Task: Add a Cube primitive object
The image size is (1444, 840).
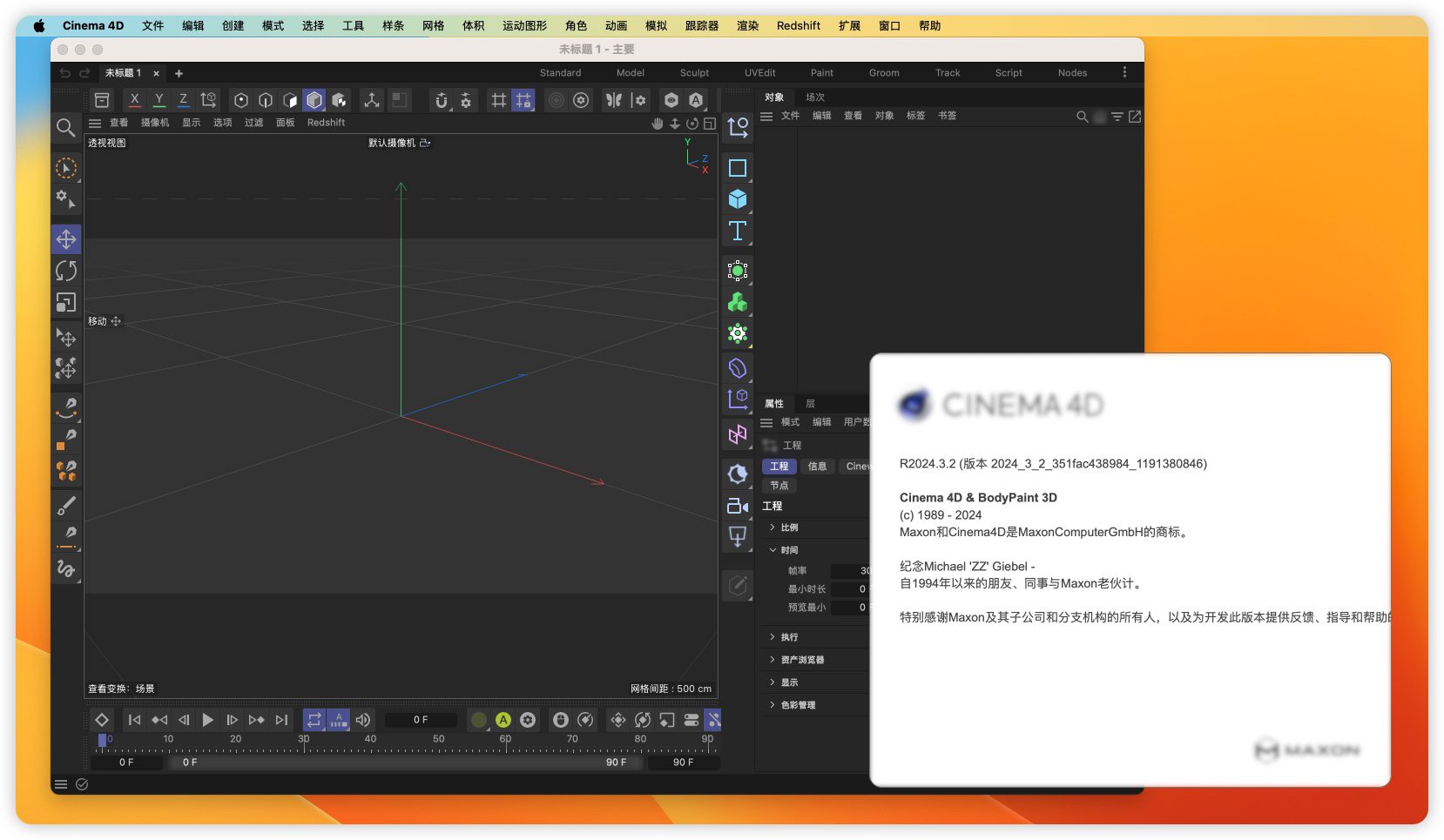Action: pyautogui.click(x=738, y=199)
